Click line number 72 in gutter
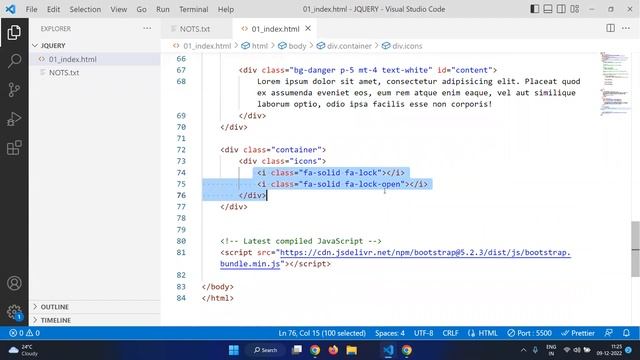640x360 pixels. coord(181,150)
